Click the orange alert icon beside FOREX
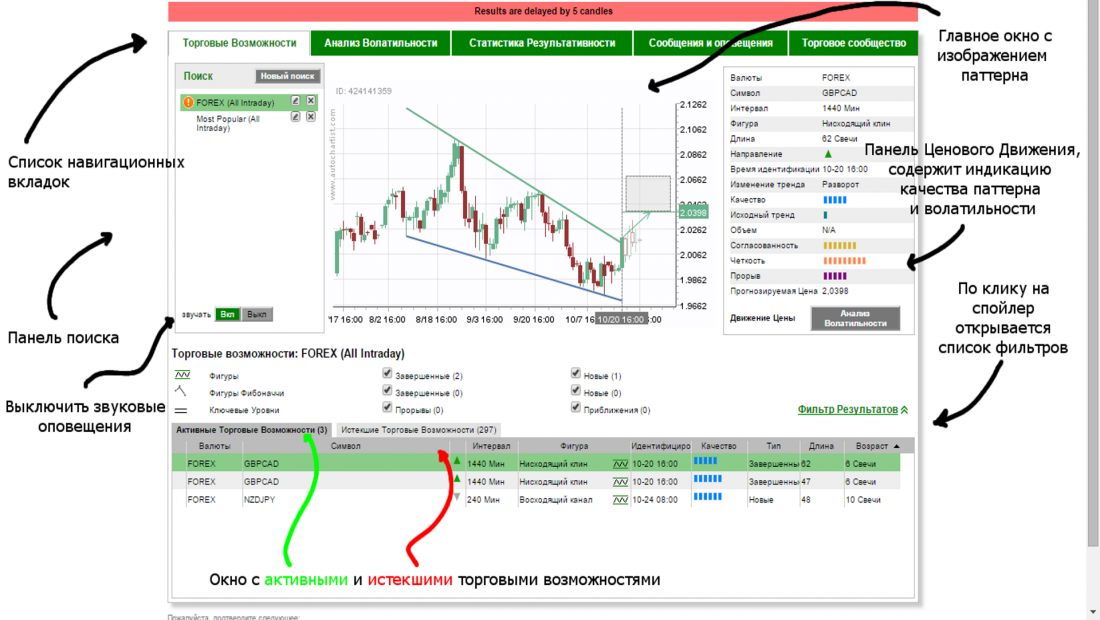1100x620 pixels. point(188,102)
